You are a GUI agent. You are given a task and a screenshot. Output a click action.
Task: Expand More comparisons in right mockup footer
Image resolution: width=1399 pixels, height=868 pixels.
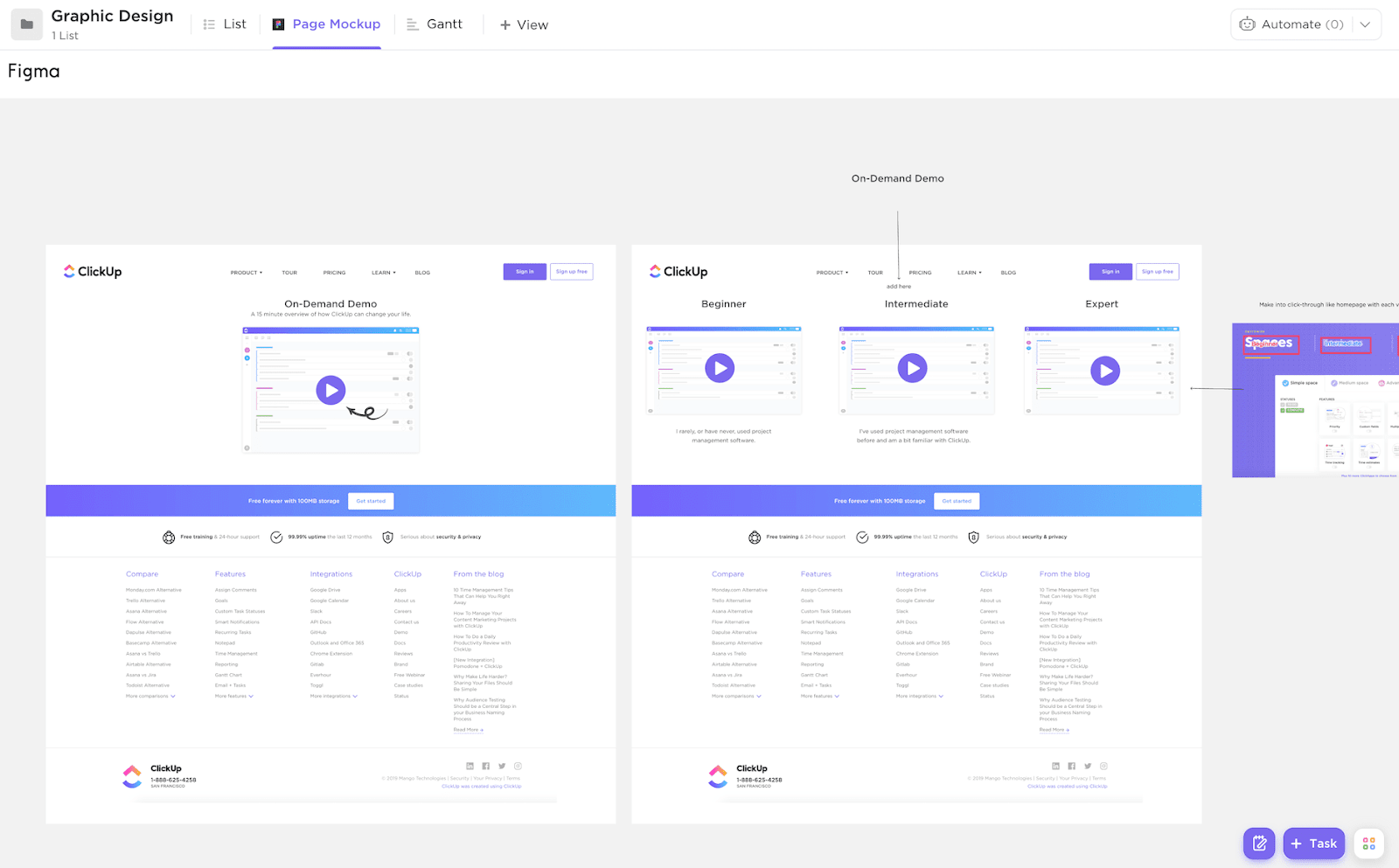[x=736, y=696]
